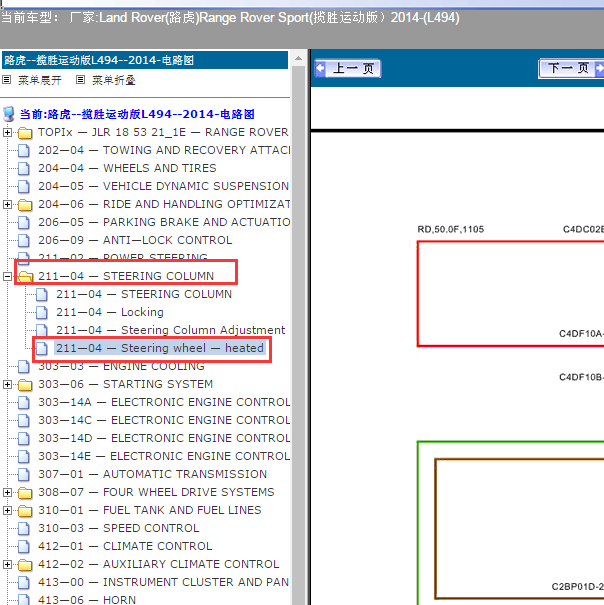Click page icon of 204-04 Wheels and Tires

24,169
